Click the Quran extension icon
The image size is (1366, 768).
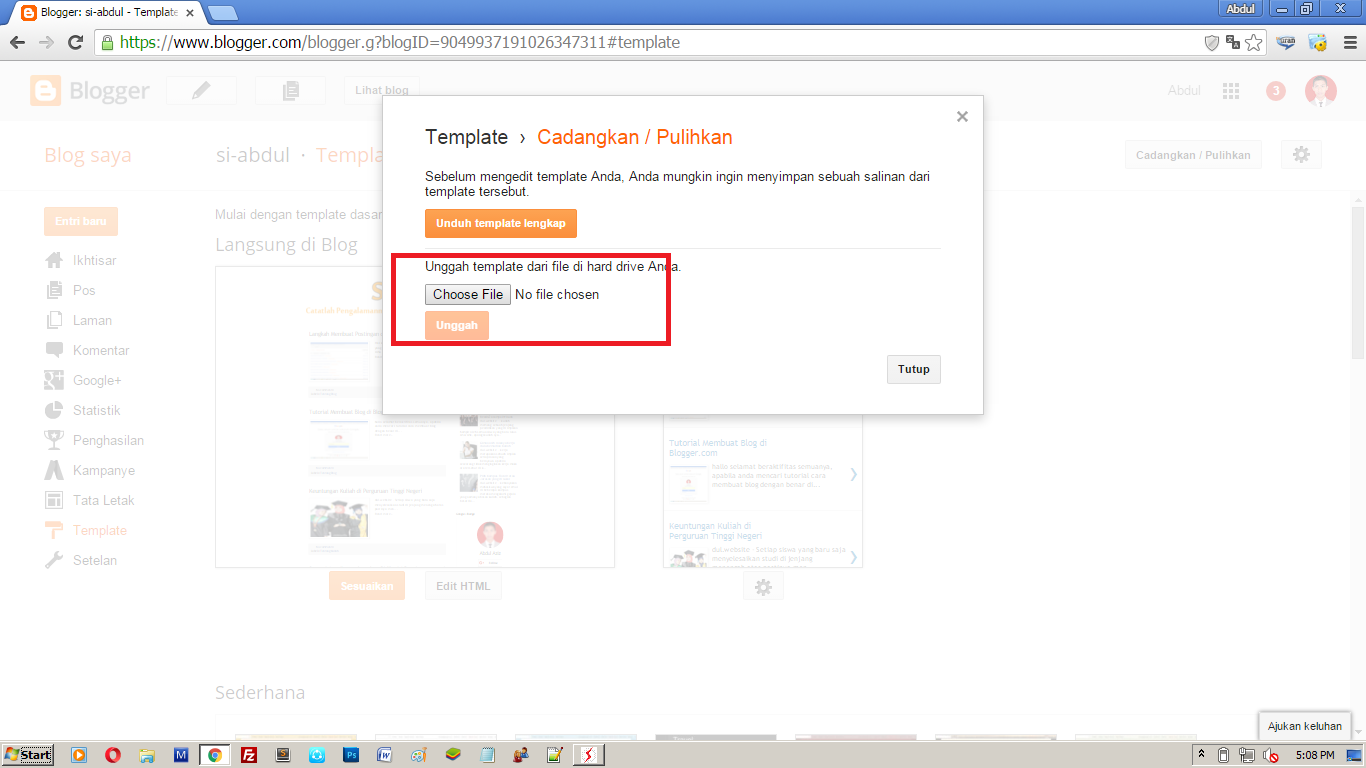pos(1286,42)
